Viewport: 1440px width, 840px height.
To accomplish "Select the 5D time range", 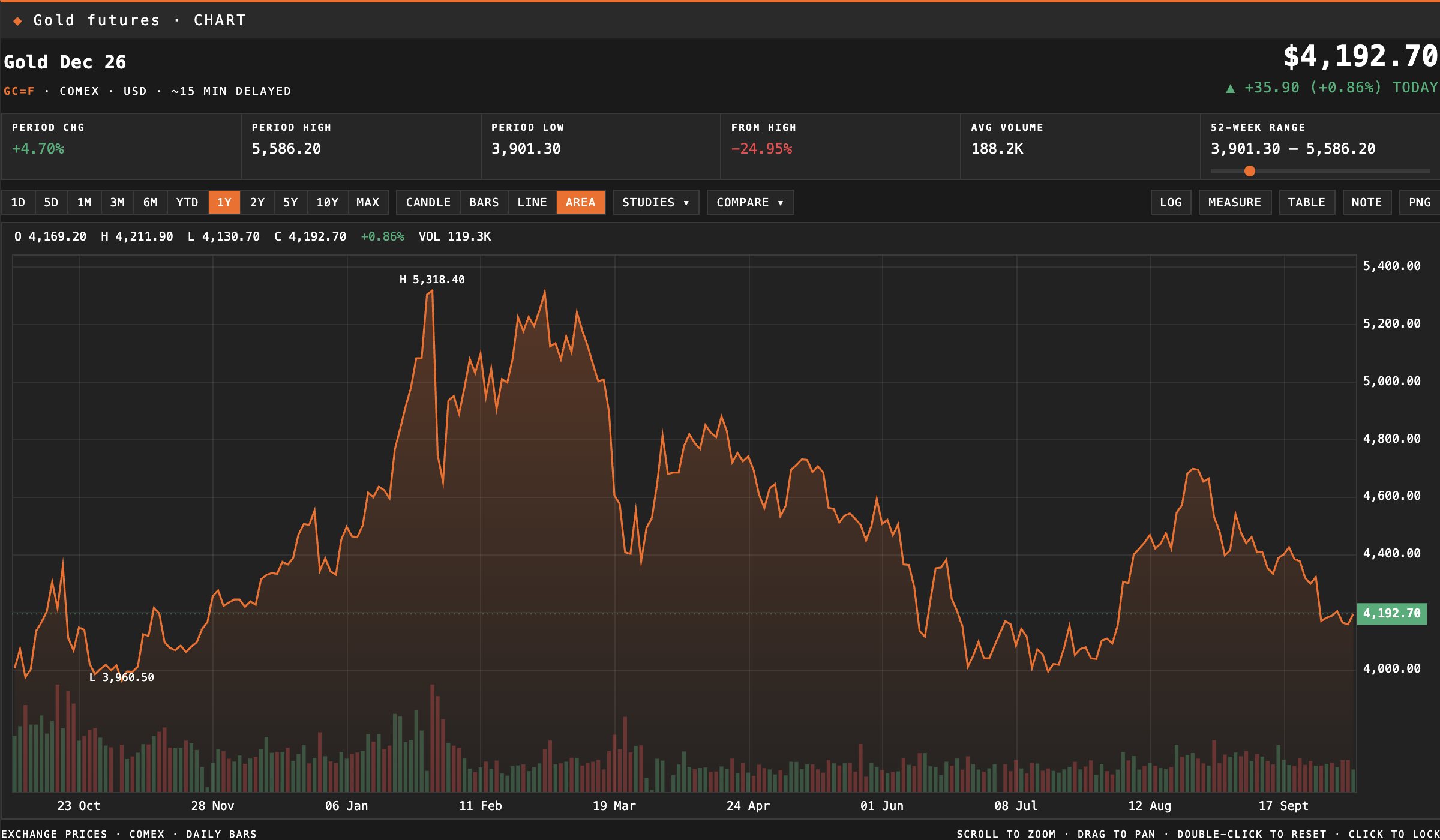I will [x=51, y=202].
